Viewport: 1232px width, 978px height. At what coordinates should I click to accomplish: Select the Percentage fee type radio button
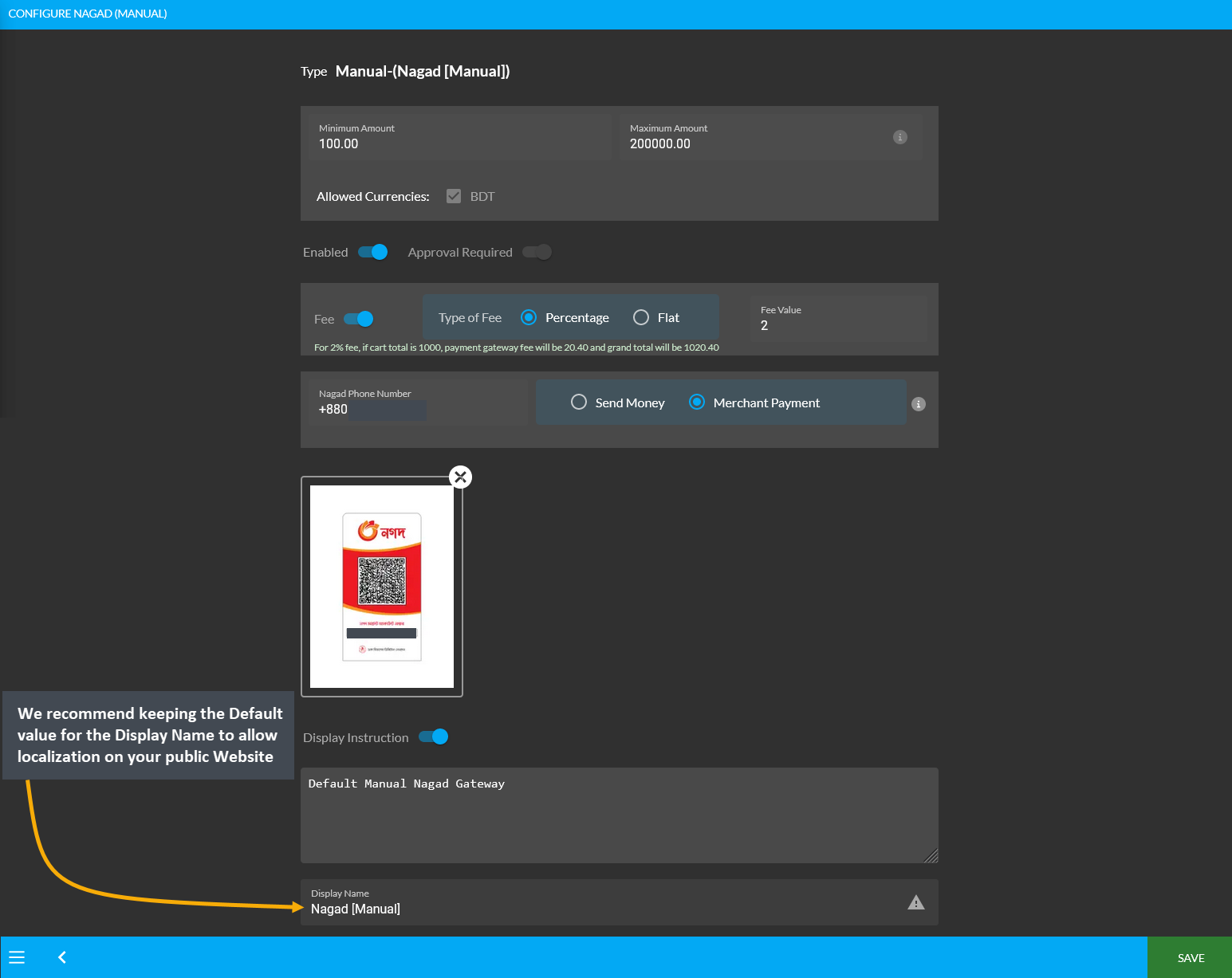pos(529,317)
